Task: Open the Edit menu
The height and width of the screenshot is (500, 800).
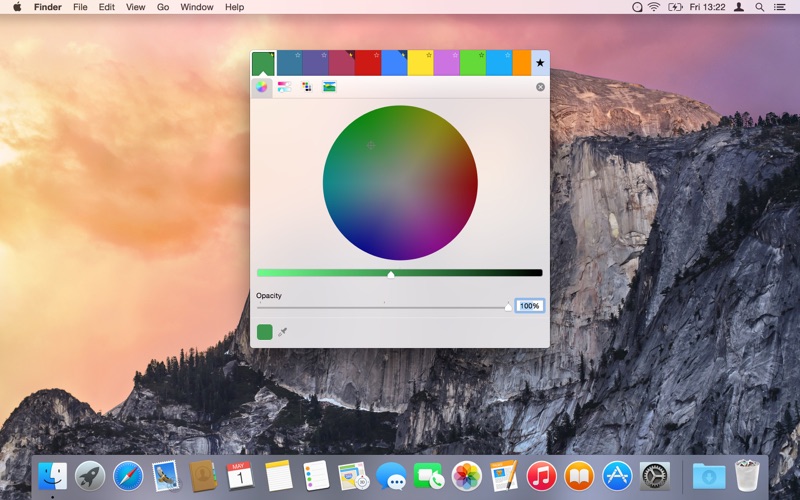Action: [106, 7]
